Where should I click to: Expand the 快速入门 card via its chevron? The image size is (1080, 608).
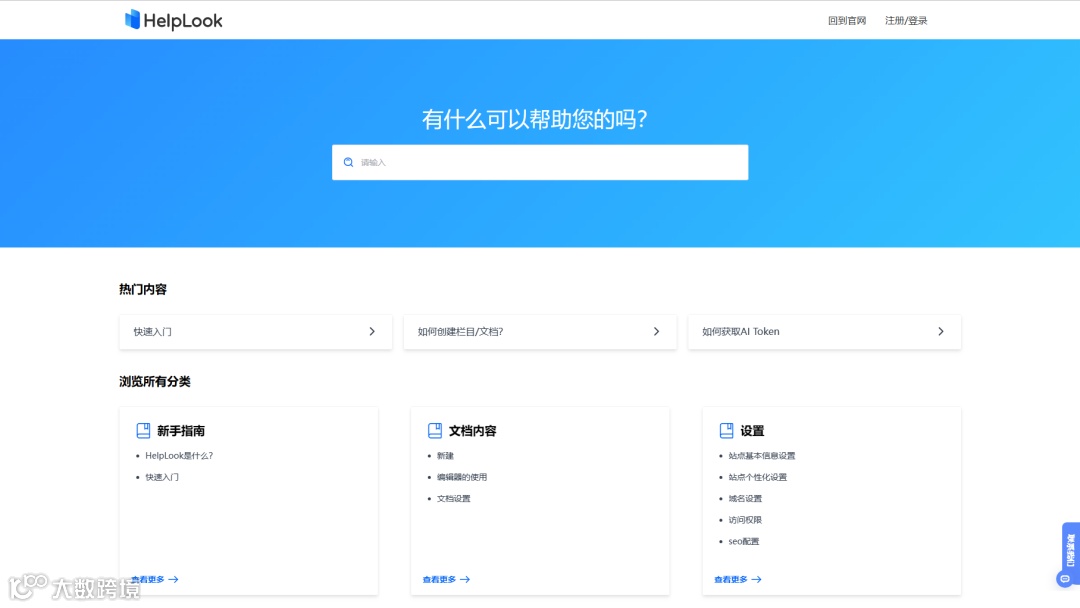[x=371, y=331]
